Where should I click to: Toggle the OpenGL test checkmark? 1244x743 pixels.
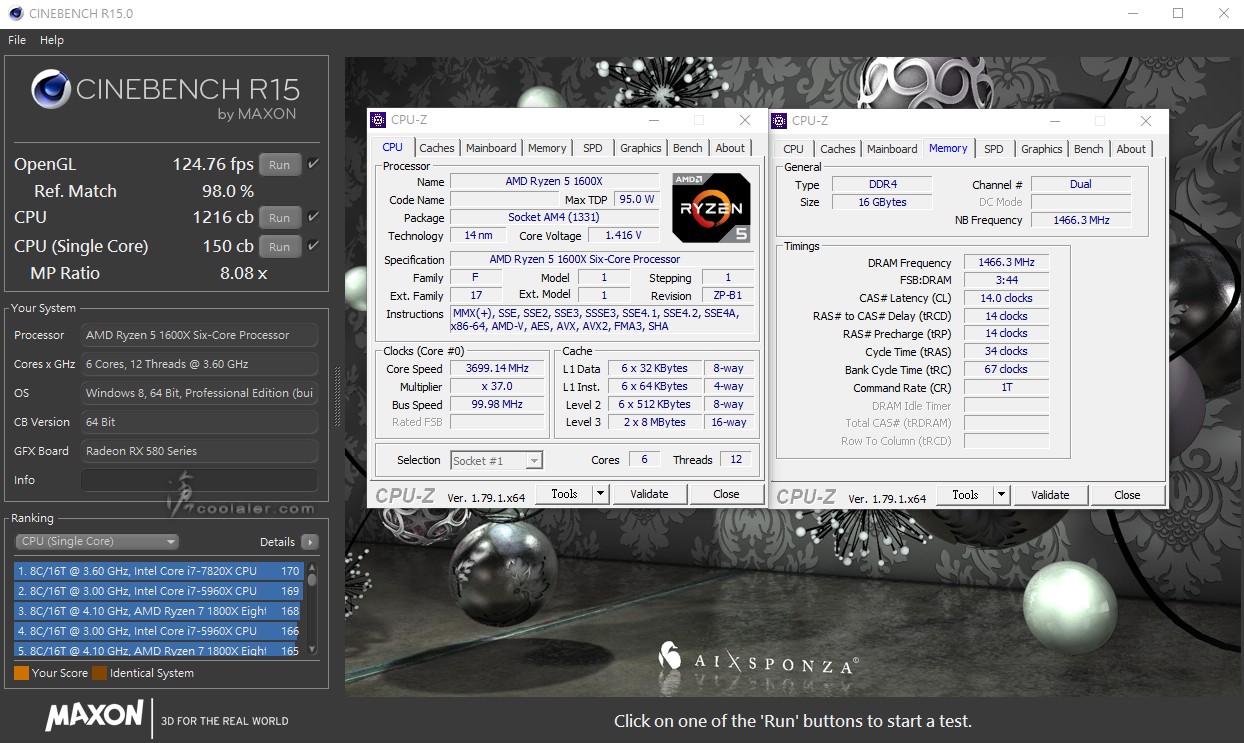pyautogui.click(x=313, y=164)
